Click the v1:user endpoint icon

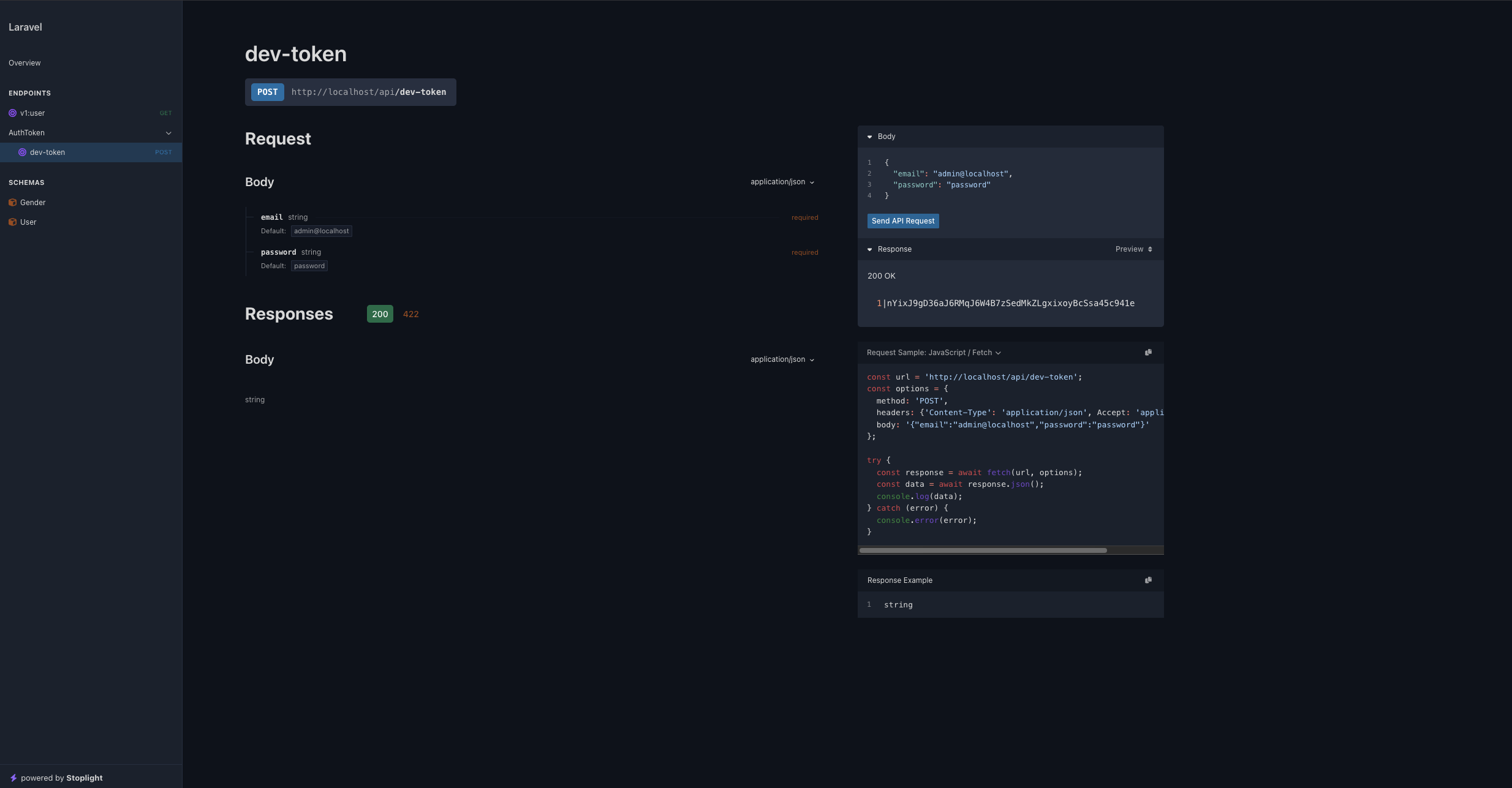[x=12, y=113]
